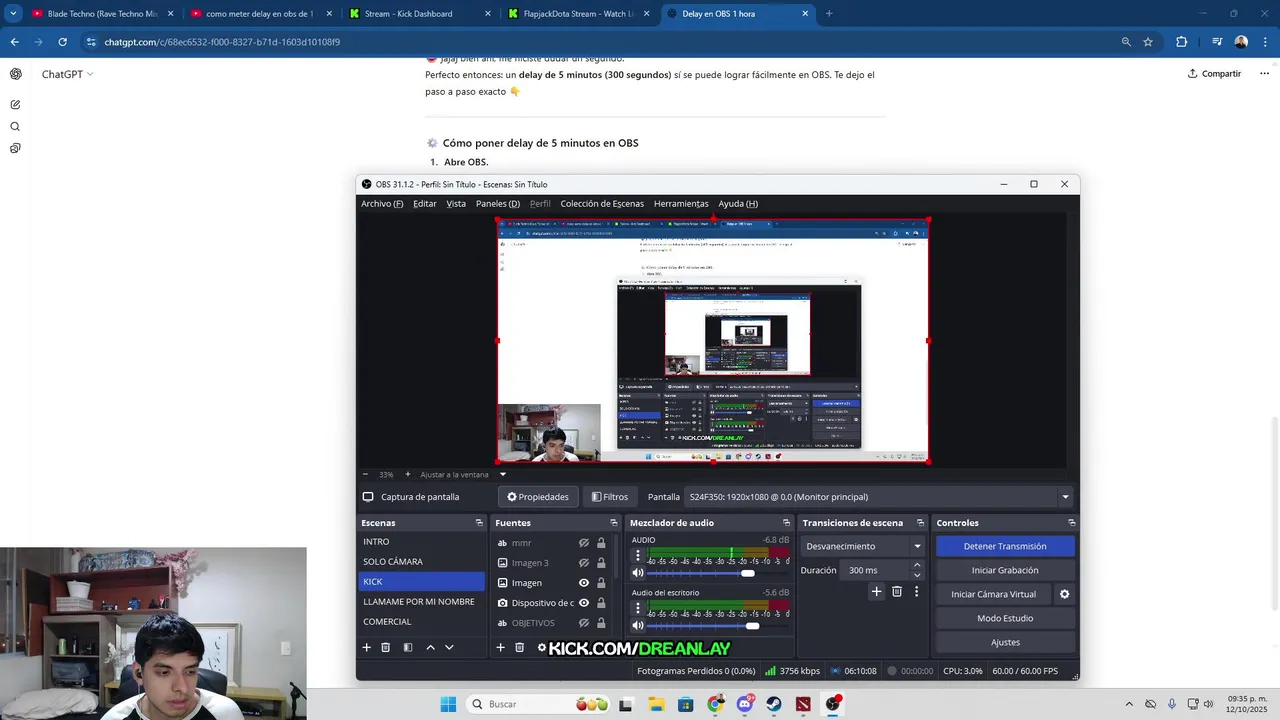
Task: Open Discord from the taskbar
Action: tap(745, 704)
